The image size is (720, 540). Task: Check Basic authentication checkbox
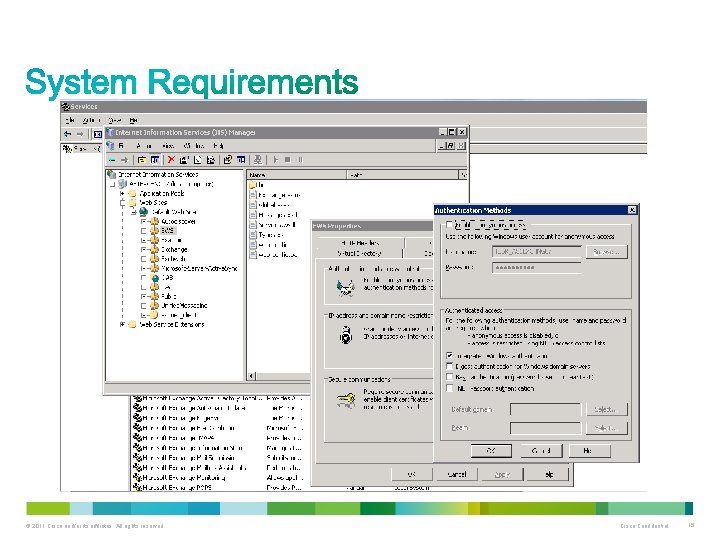[x=450, y=377]
